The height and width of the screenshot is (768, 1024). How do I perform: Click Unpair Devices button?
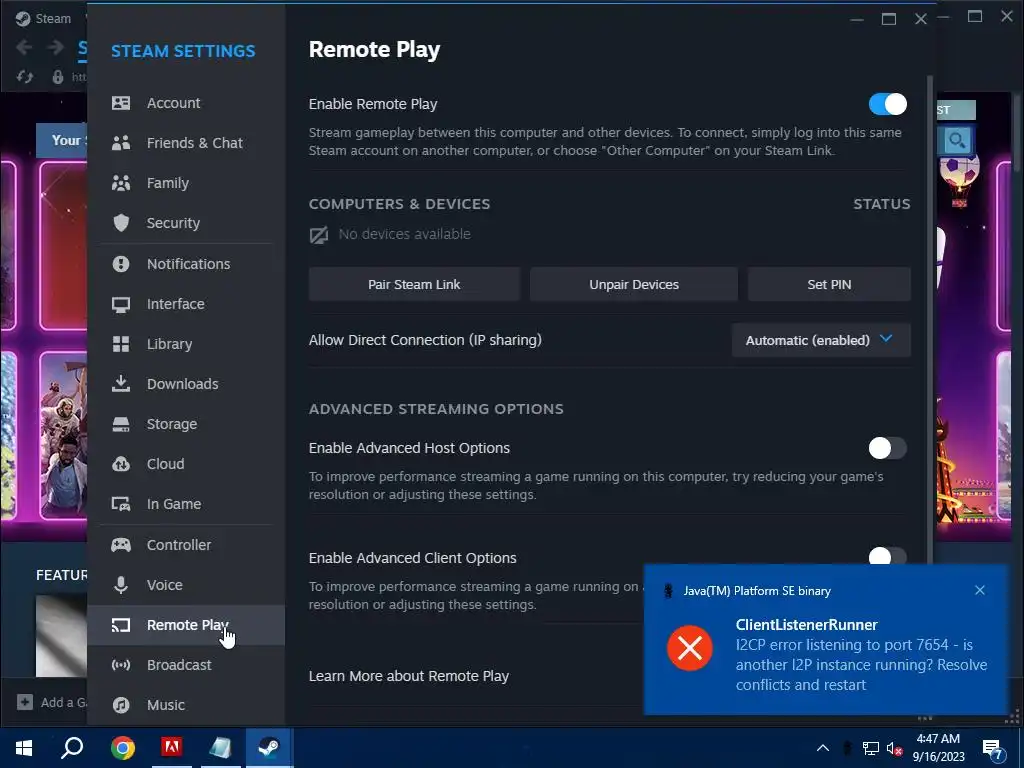coord(633,284)
